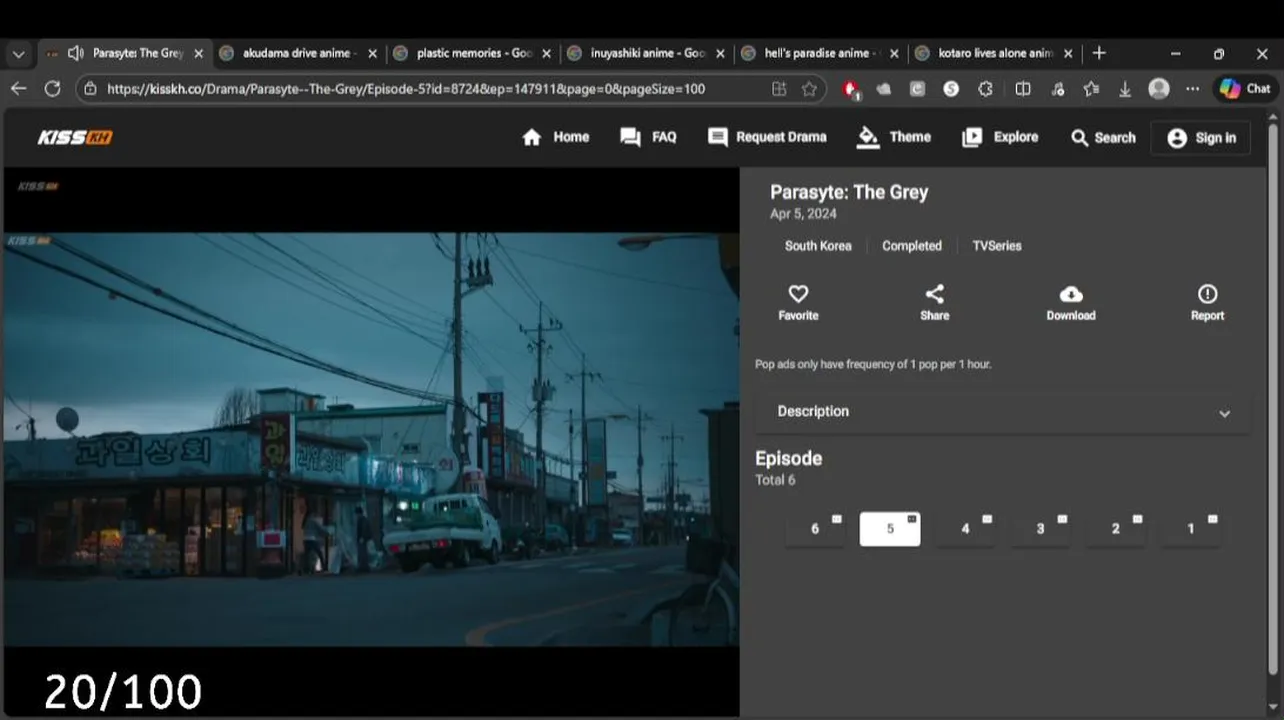Go to the Home page

pyautogui.click(x=556, y=137)
